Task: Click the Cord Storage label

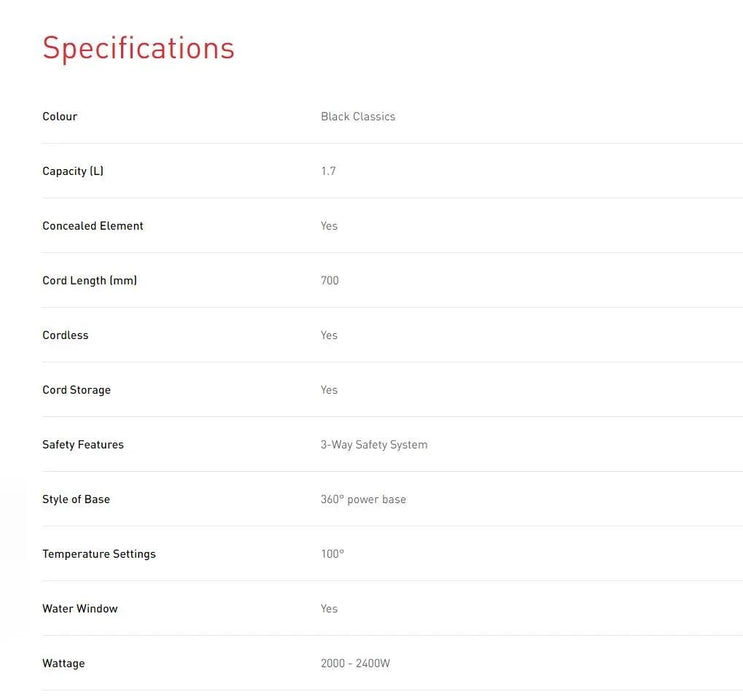Action: 76,390
